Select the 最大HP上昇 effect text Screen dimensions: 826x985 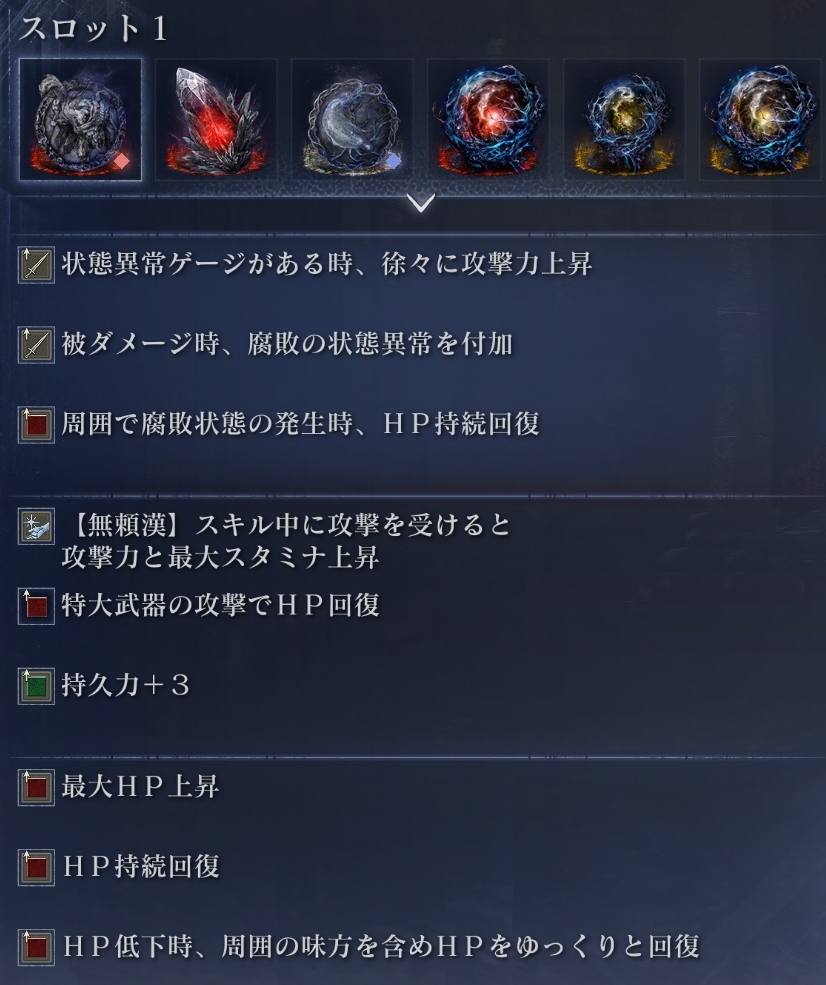coord(140,786)
